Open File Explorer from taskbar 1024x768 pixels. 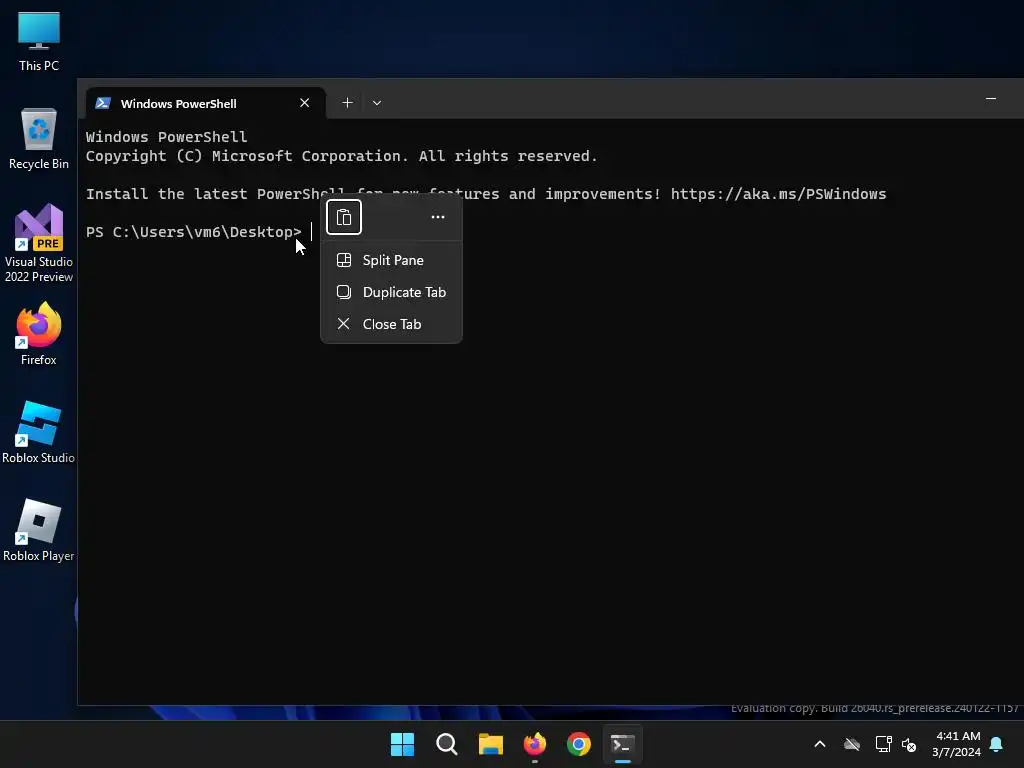pyautogui.click(x=490, y=744)
